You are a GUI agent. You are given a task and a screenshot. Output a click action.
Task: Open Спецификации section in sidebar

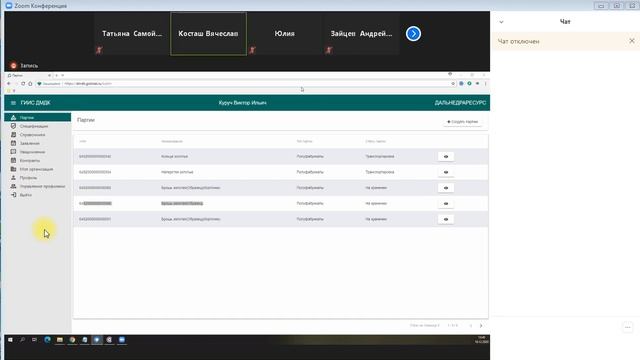(x=38, y=126)
